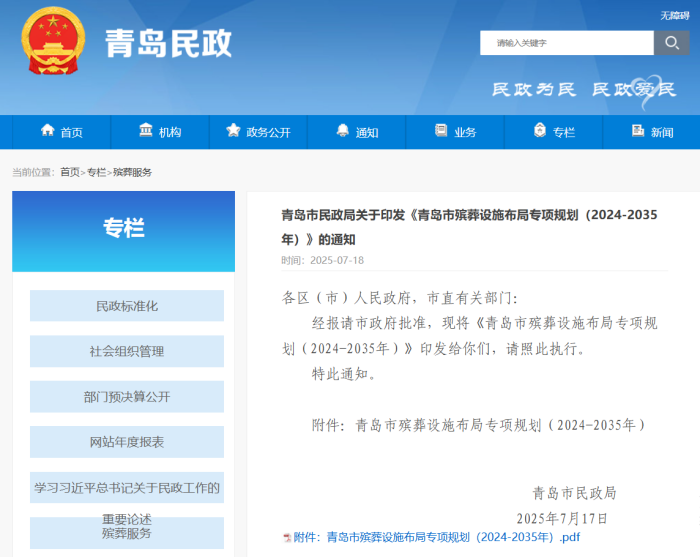700x557 pixels.
Task: Click the 业务 icon in navigation
Action: coord(441,131)
